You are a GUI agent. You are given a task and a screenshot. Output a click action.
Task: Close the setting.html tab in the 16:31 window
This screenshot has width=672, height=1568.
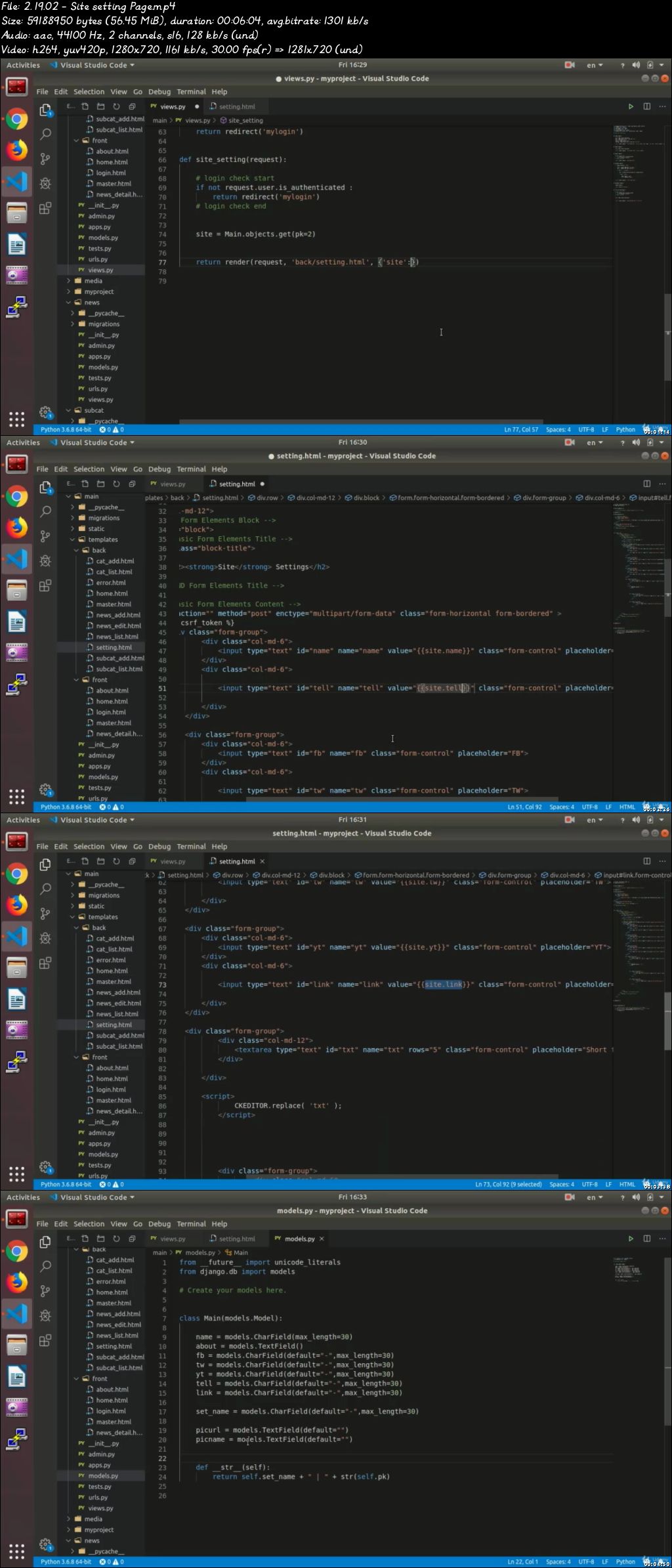tap(262, 861)
